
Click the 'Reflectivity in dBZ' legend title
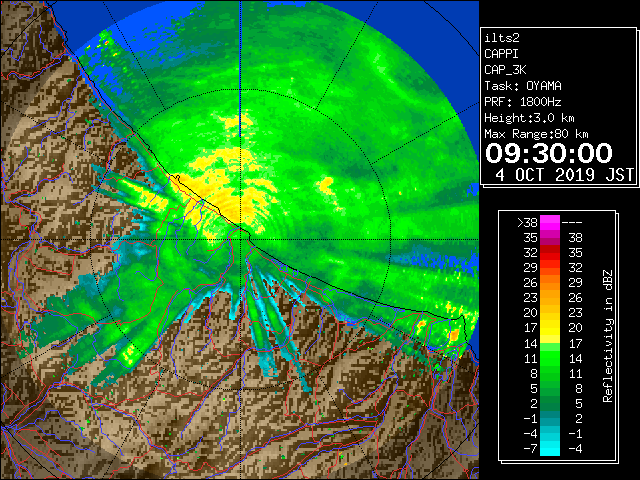pyautogui.click(x=608, y=336)
